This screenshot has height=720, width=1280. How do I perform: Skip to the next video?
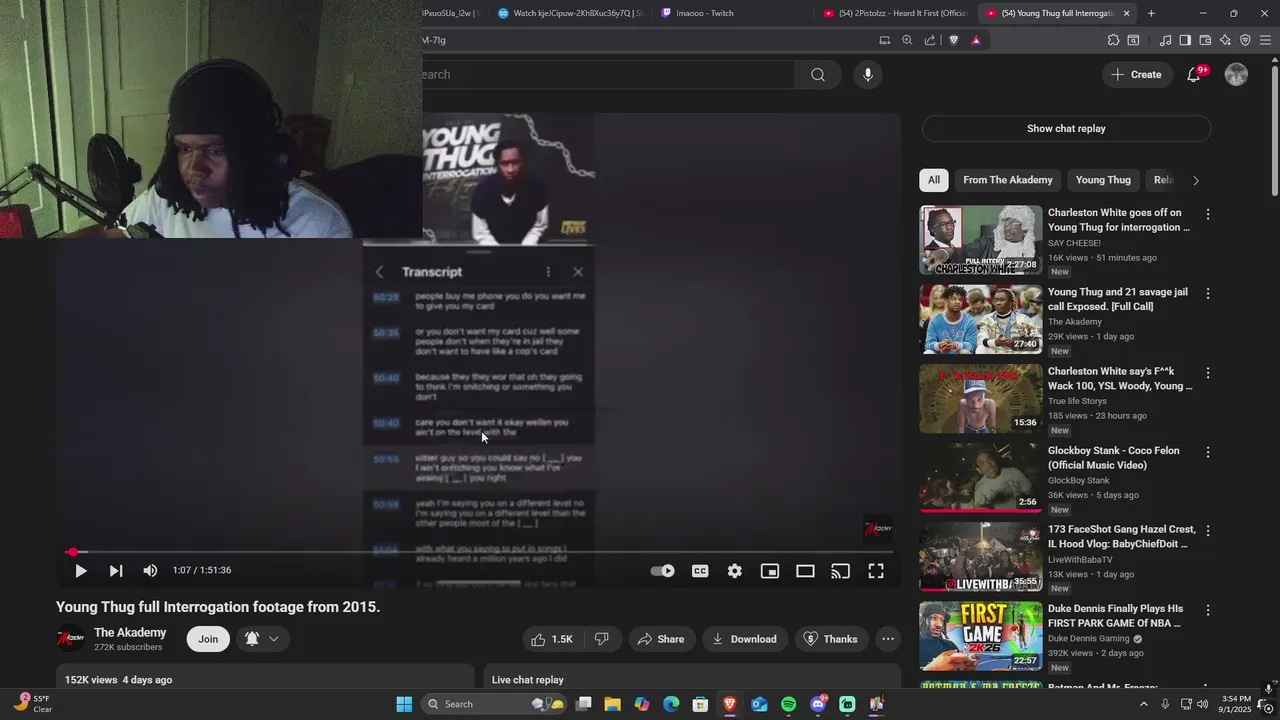click(116, 571)
